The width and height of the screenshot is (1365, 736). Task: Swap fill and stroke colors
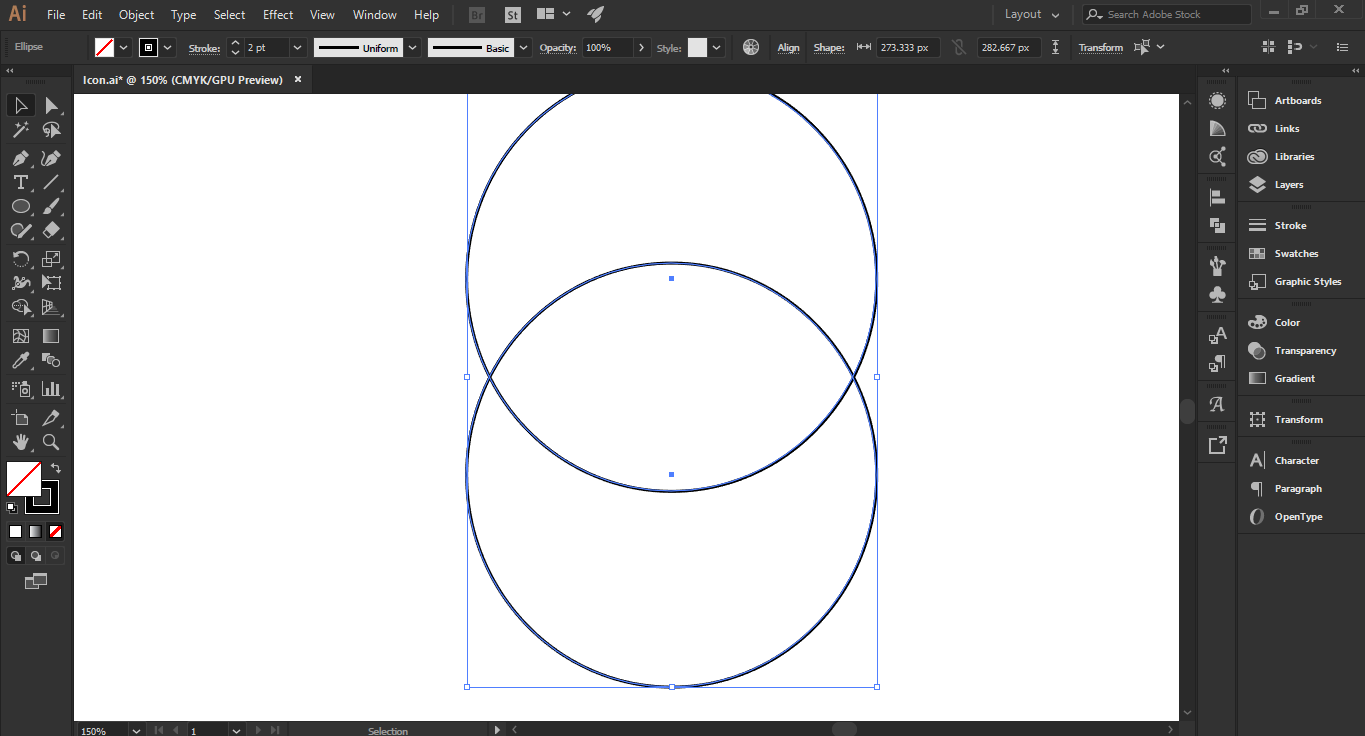[x=56, y=467]
